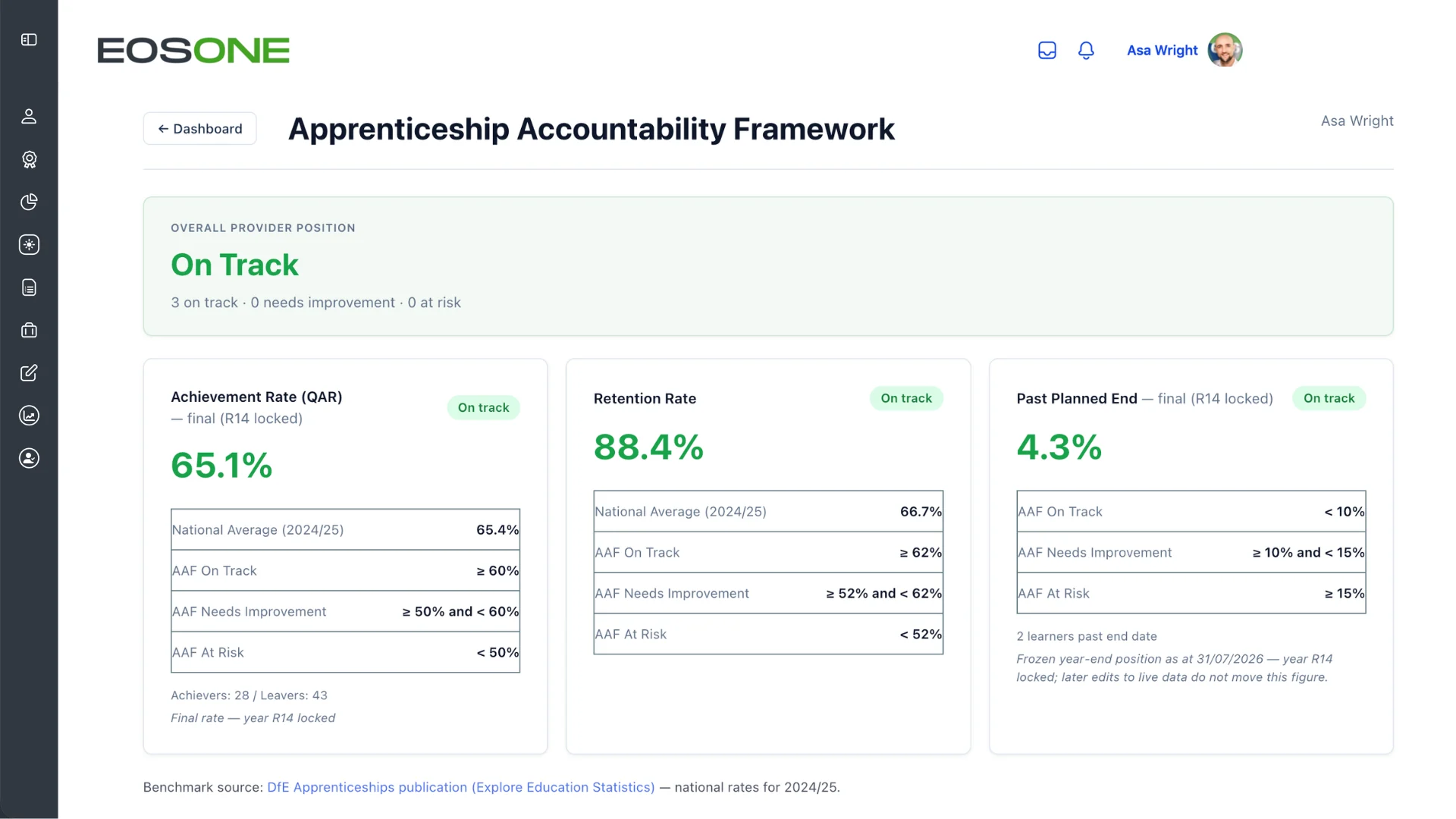Image resolution: width=1456 pixels, height=819 pixels.
Task: Open the edit pencil sidebar icon
Action: 29,372
